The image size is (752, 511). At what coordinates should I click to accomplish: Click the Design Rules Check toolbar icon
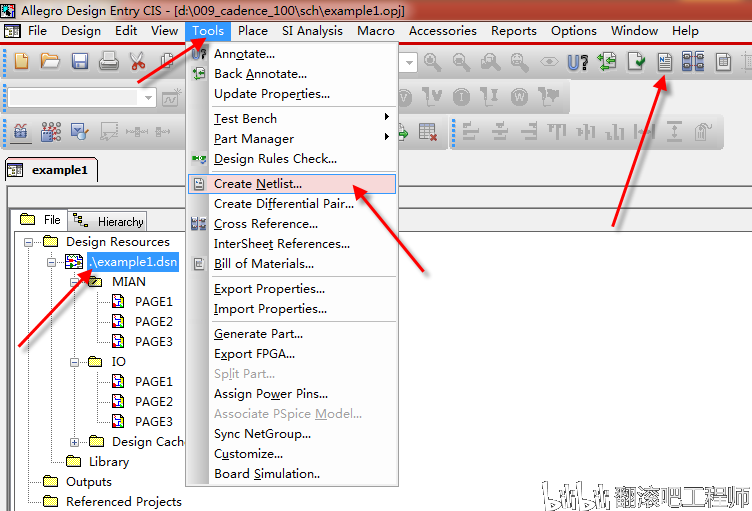click(x=636, y=61)
